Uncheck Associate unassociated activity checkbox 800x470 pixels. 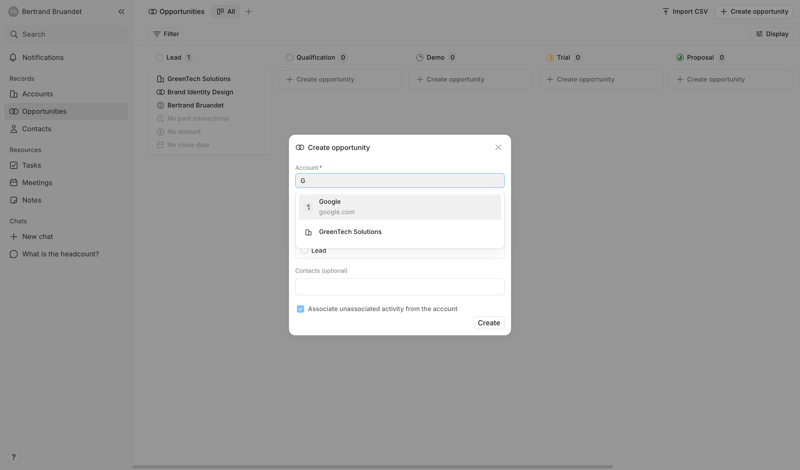click(x=301, y=309)
